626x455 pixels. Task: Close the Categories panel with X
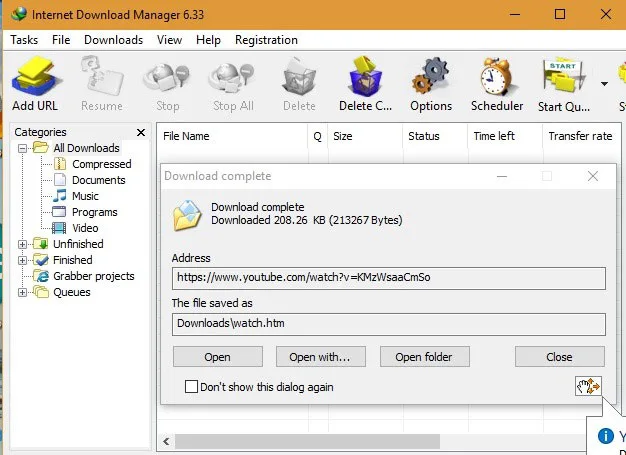click(x=141, y=133)
